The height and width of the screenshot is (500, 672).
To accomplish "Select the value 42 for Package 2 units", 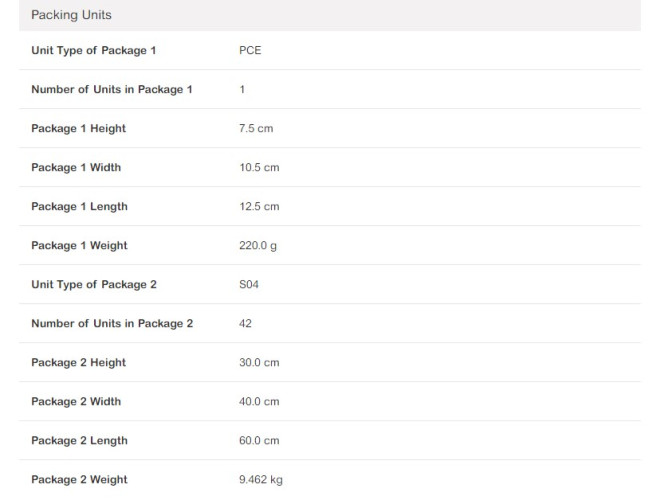I will point(246,323).
